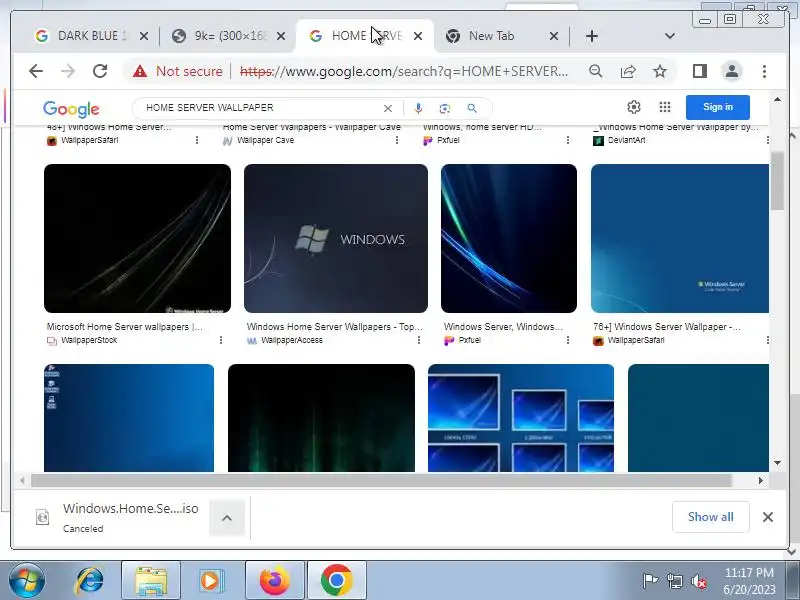The image size is (800, 600).
Task: Open the Google apps grid
Action: click(x=664, y=107)
